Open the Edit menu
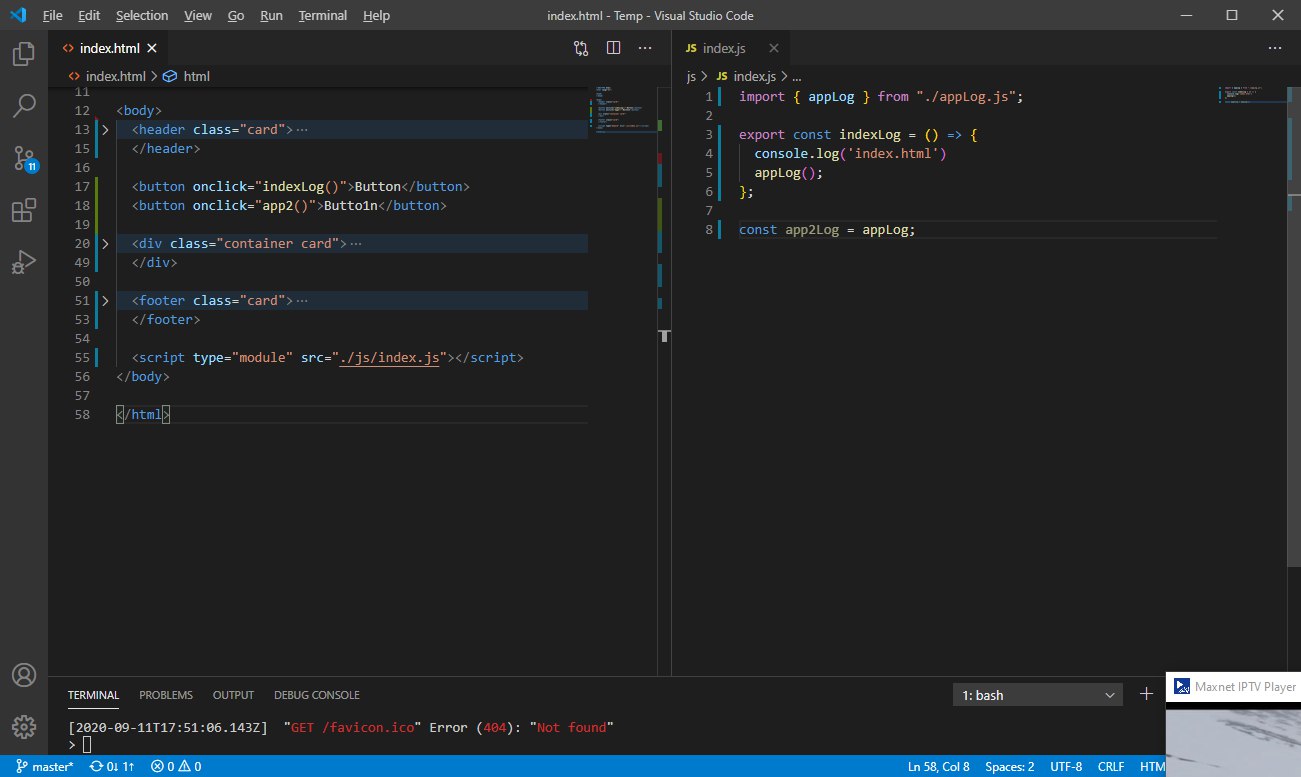The height and width of the screenshot is (777, 1301). pyautogui.click(x=89, y=16)
